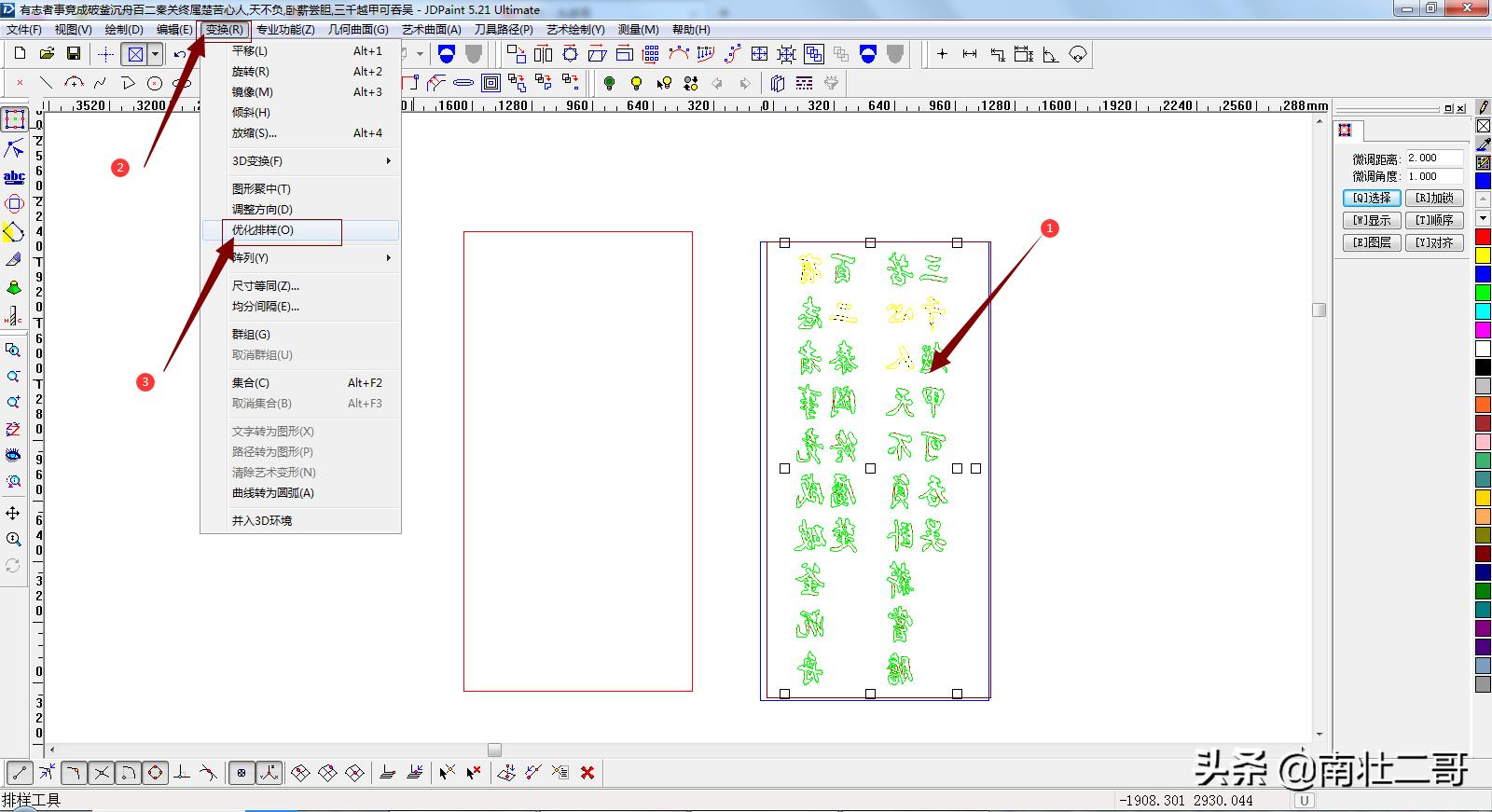Pick the yellow color swatch

pos(1483,255)
